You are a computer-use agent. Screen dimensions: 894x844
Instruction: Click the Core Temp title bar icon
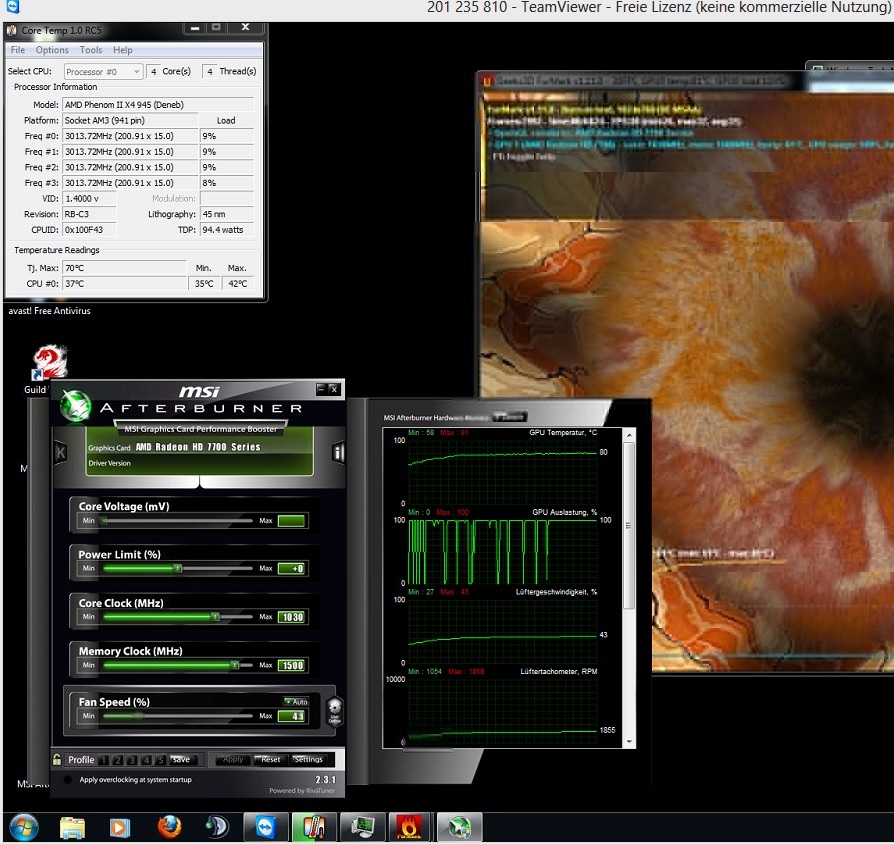(x=12, y=30)
